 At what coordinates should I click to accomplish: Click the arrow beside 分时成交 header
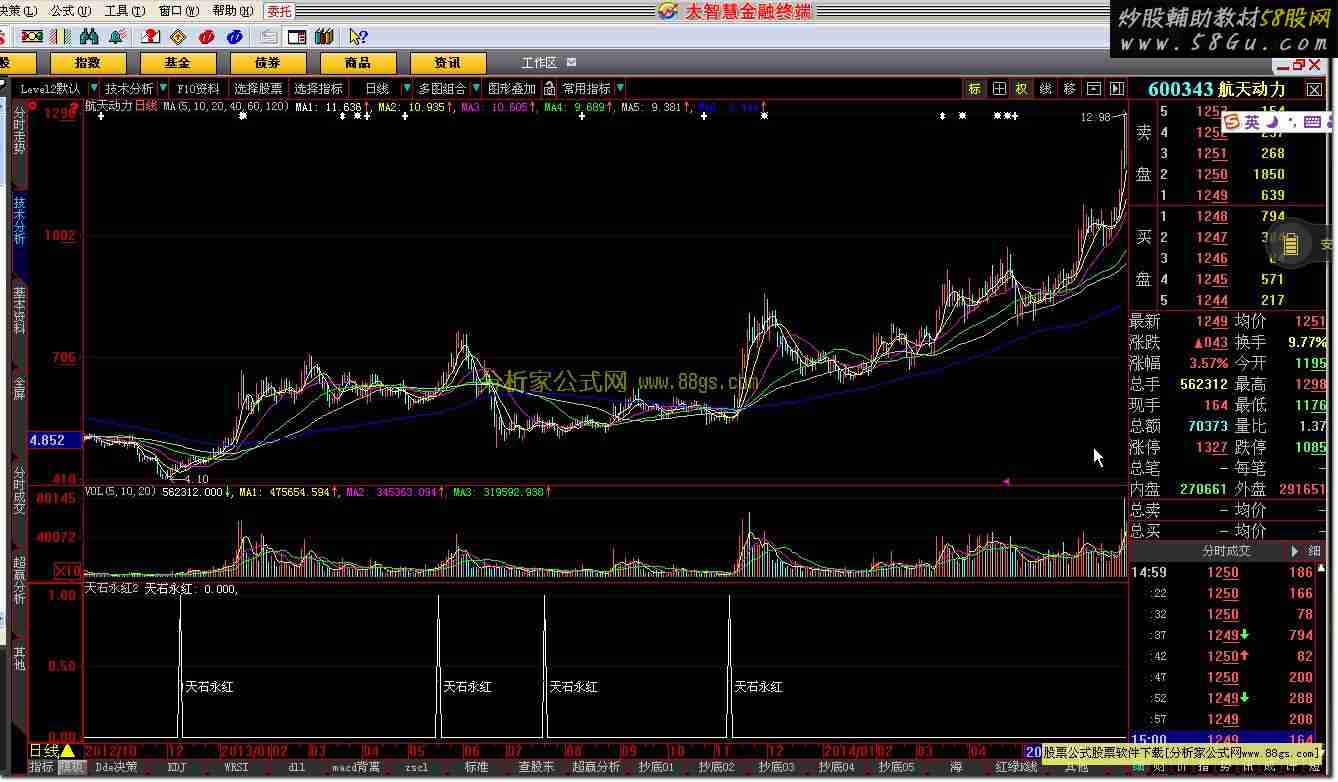click(x=1296, y=551)
